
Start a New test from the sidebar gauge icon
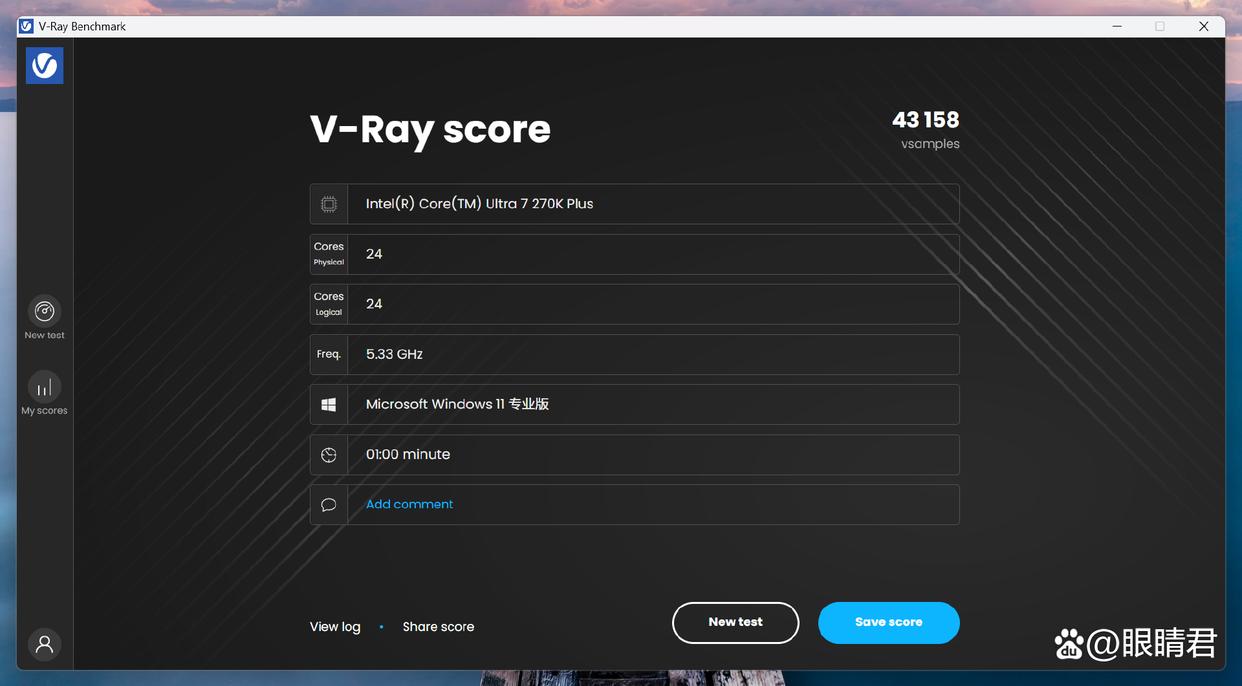44,311
